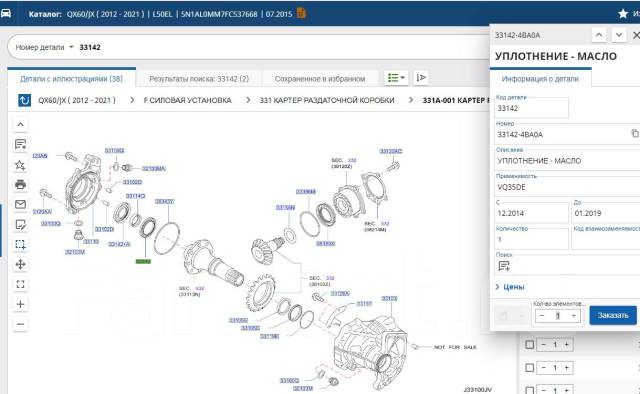Check the second parts list checkbox
The width and height of the screenshot is (640, 394).
click(x=529, y=368)
